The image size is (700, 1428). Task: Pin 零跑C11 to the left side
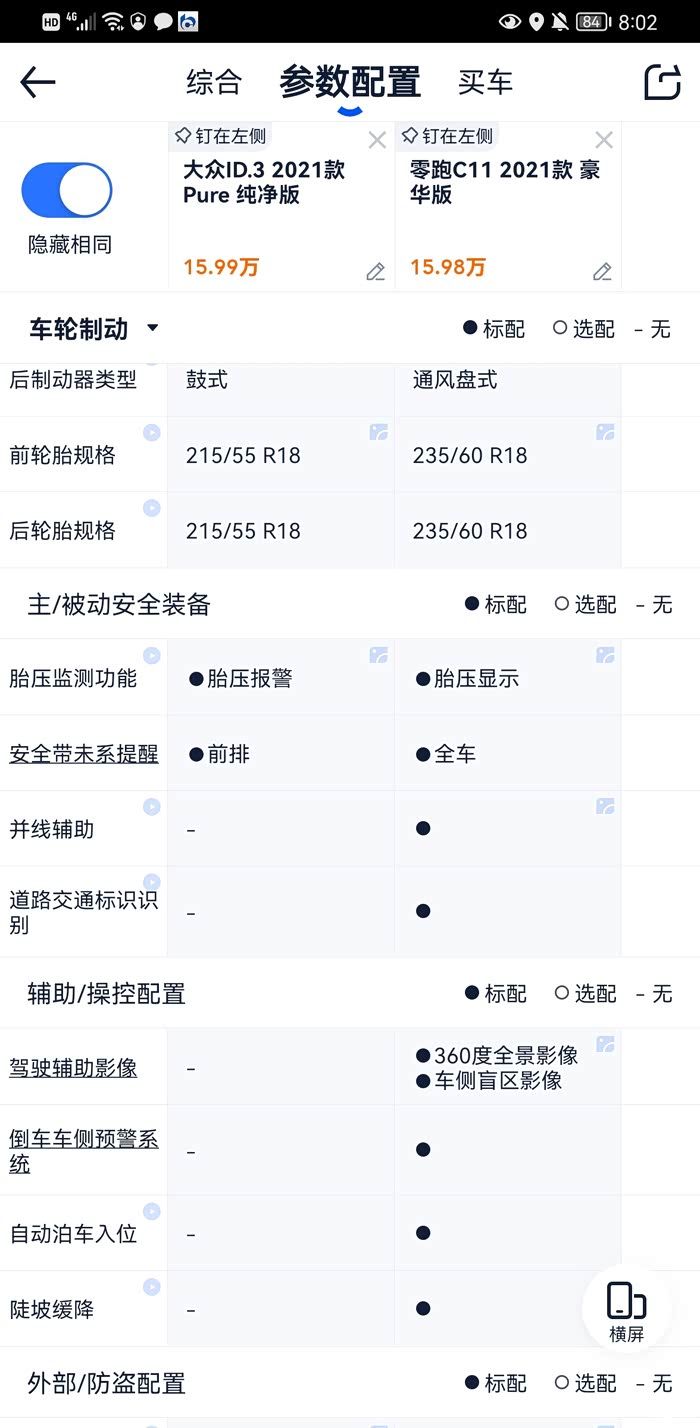447,136
